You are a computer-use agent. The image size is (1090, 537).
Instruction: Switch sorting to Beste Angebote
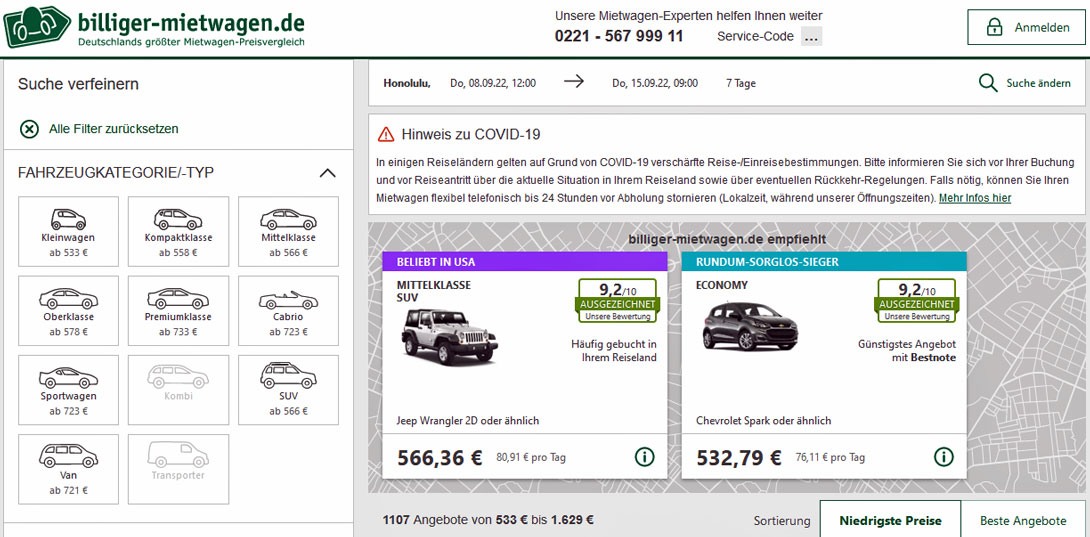coord(1023,520)
